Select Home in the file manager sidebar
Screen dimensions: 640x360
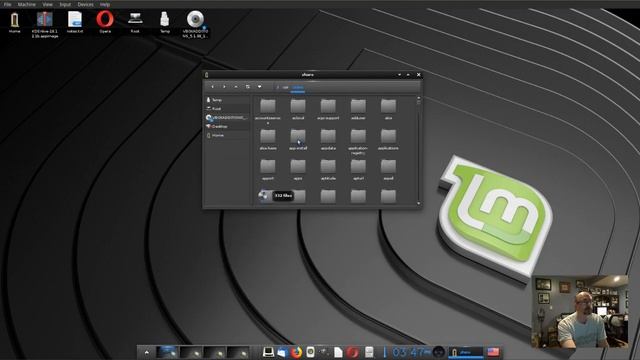coord(227,135)
